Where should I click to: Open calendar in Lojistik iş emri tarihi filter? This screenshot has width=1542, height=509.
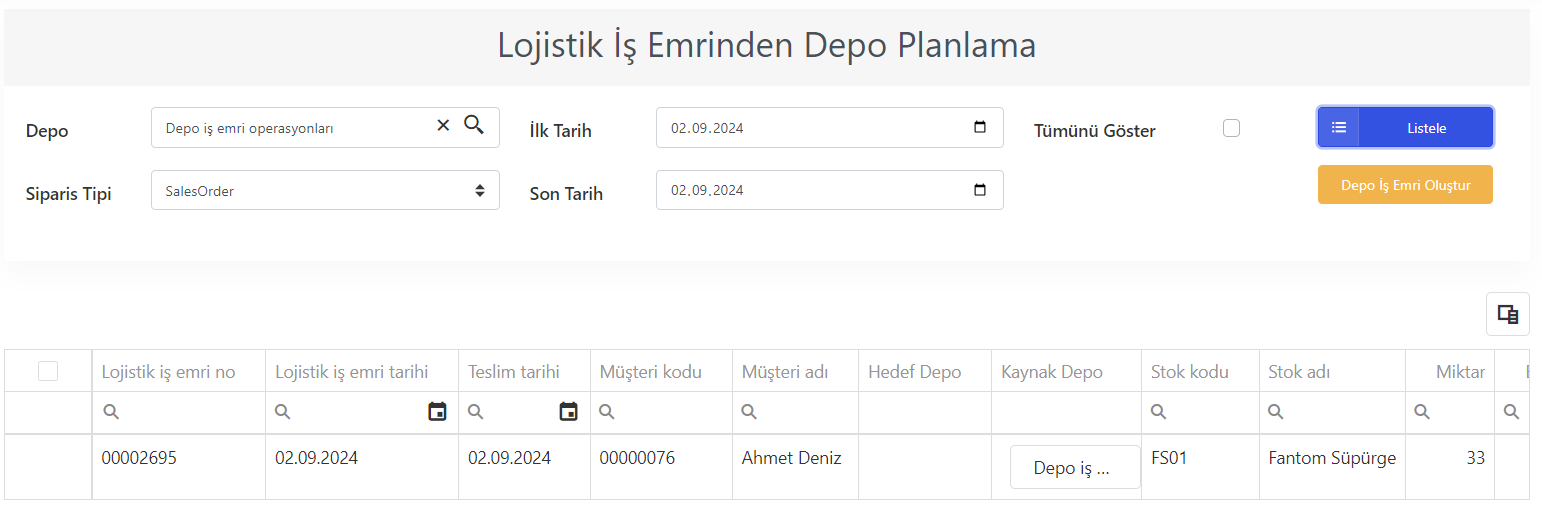pyautogui.click(x=437, y=411)
